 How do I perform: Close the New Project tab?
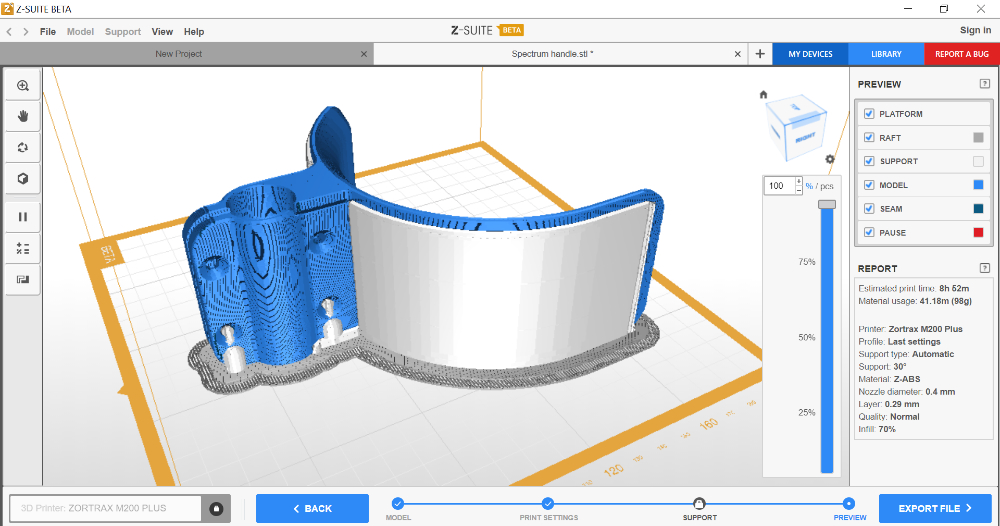[x=364, y=54]
